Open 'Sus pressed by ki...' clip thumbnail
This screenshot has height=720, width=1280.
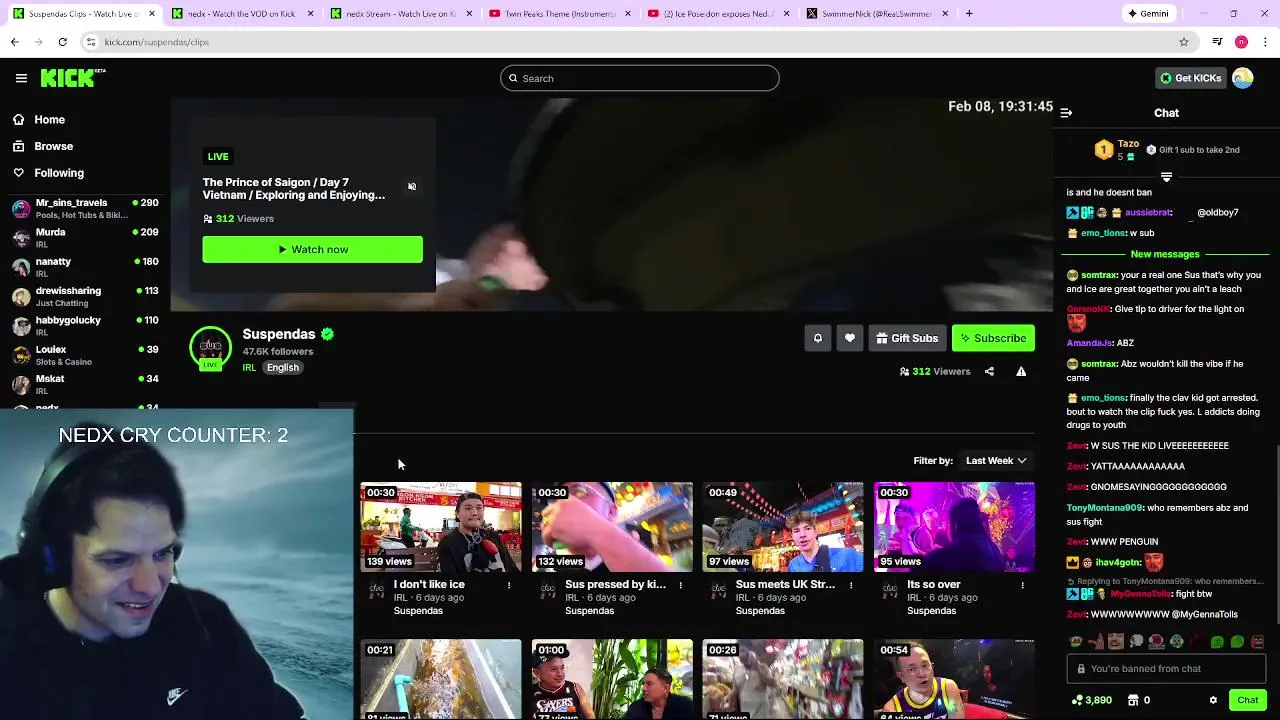click(x=612, y=527)
